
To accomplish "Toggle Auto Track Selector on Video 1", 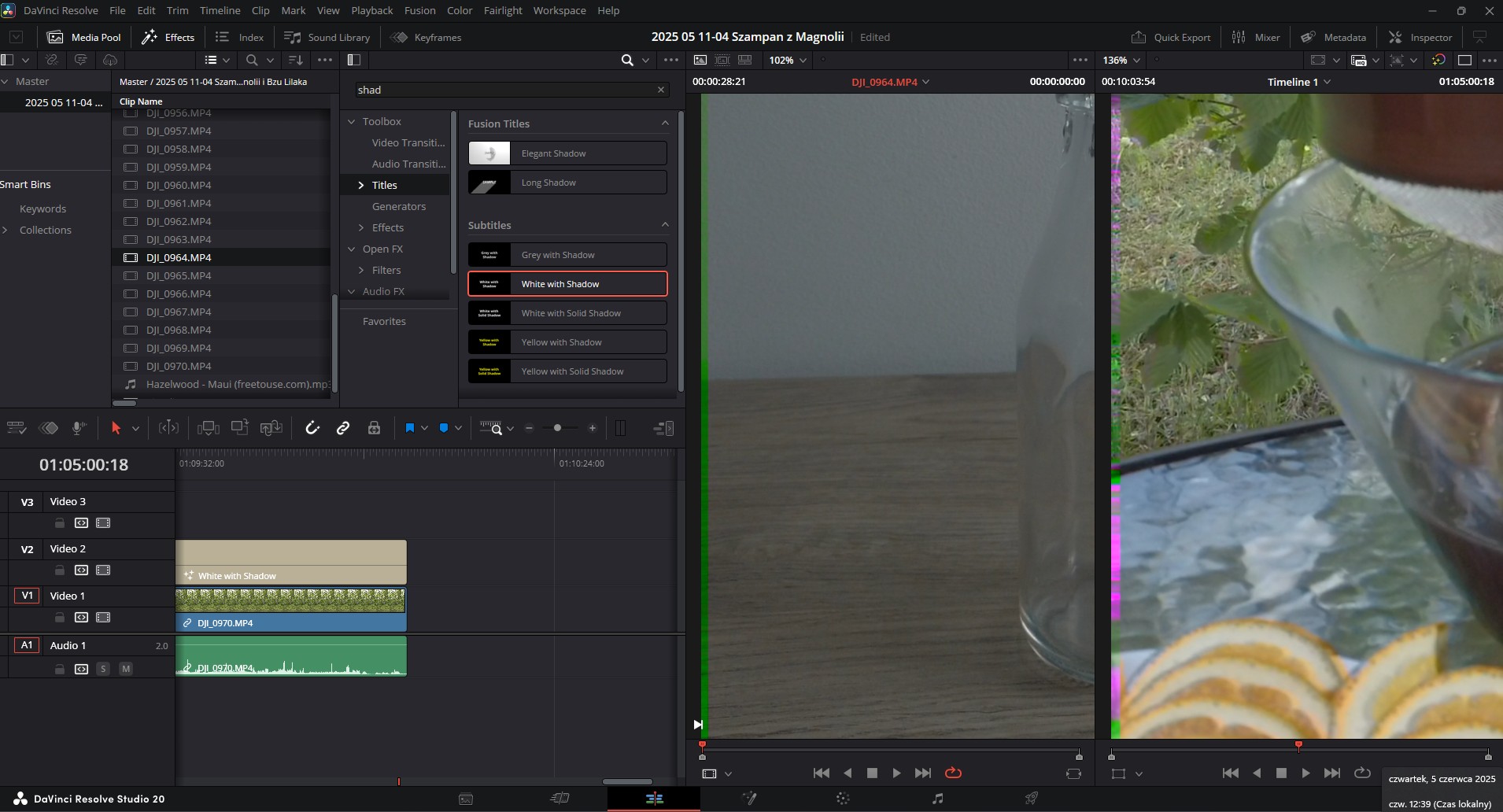I will (x=81, y=617).
